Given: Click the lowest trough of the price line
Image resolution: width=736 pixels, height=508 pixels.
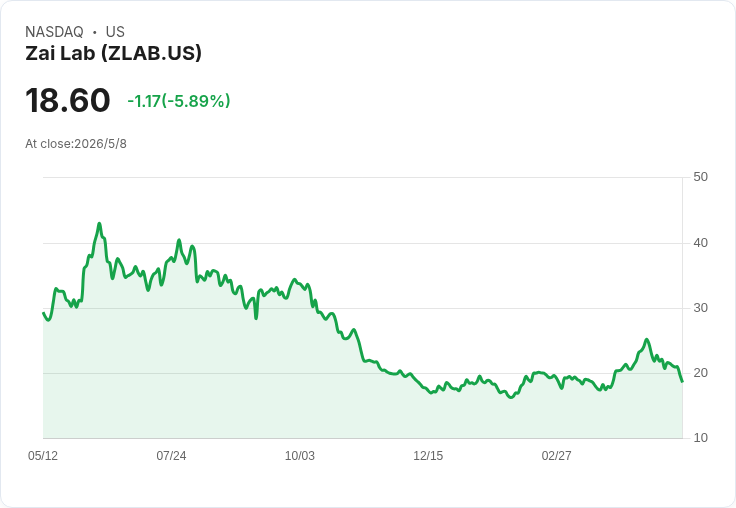Looking at the screenshot, I should (511, 397).
